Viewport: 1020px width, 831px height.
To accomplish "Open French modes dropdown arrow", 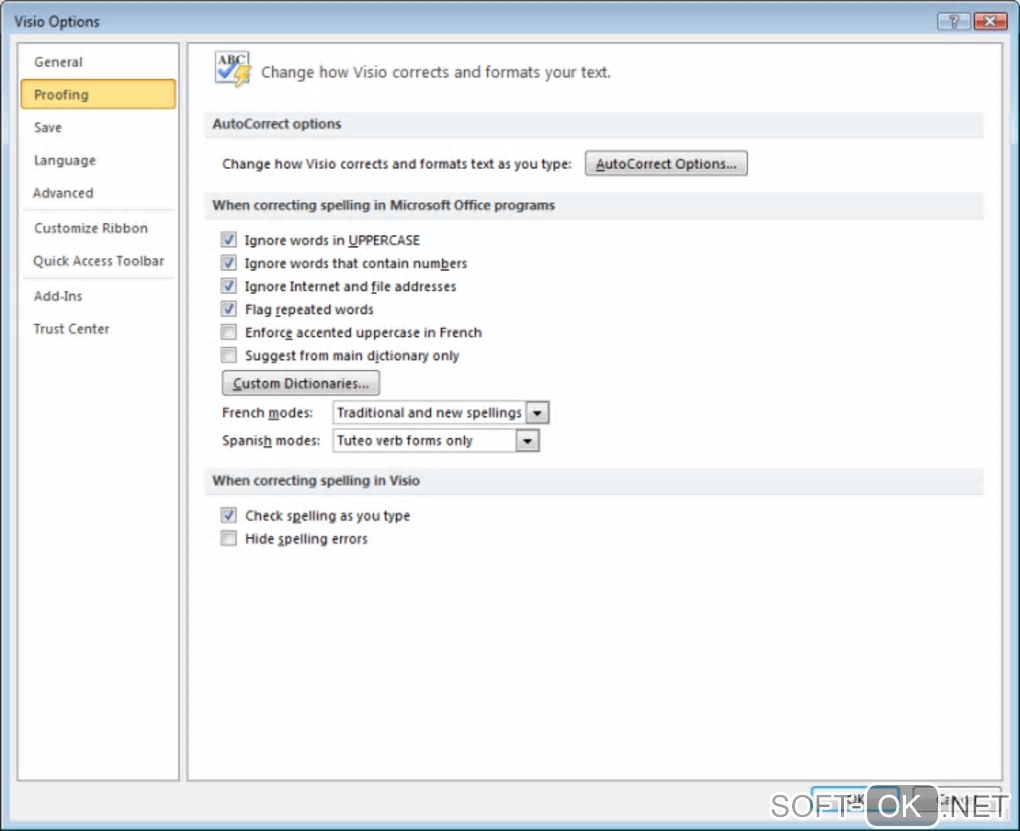I will tap(537, 413).
